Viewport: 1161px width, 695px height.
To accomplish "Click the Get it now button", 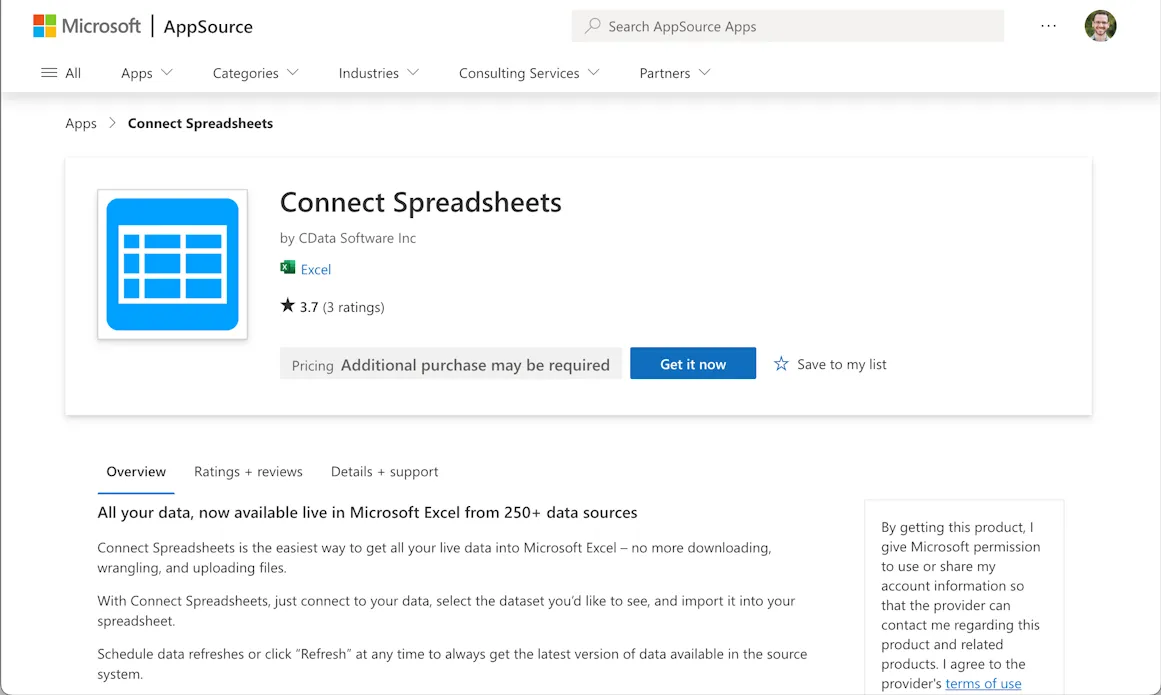I will [693, 364].
